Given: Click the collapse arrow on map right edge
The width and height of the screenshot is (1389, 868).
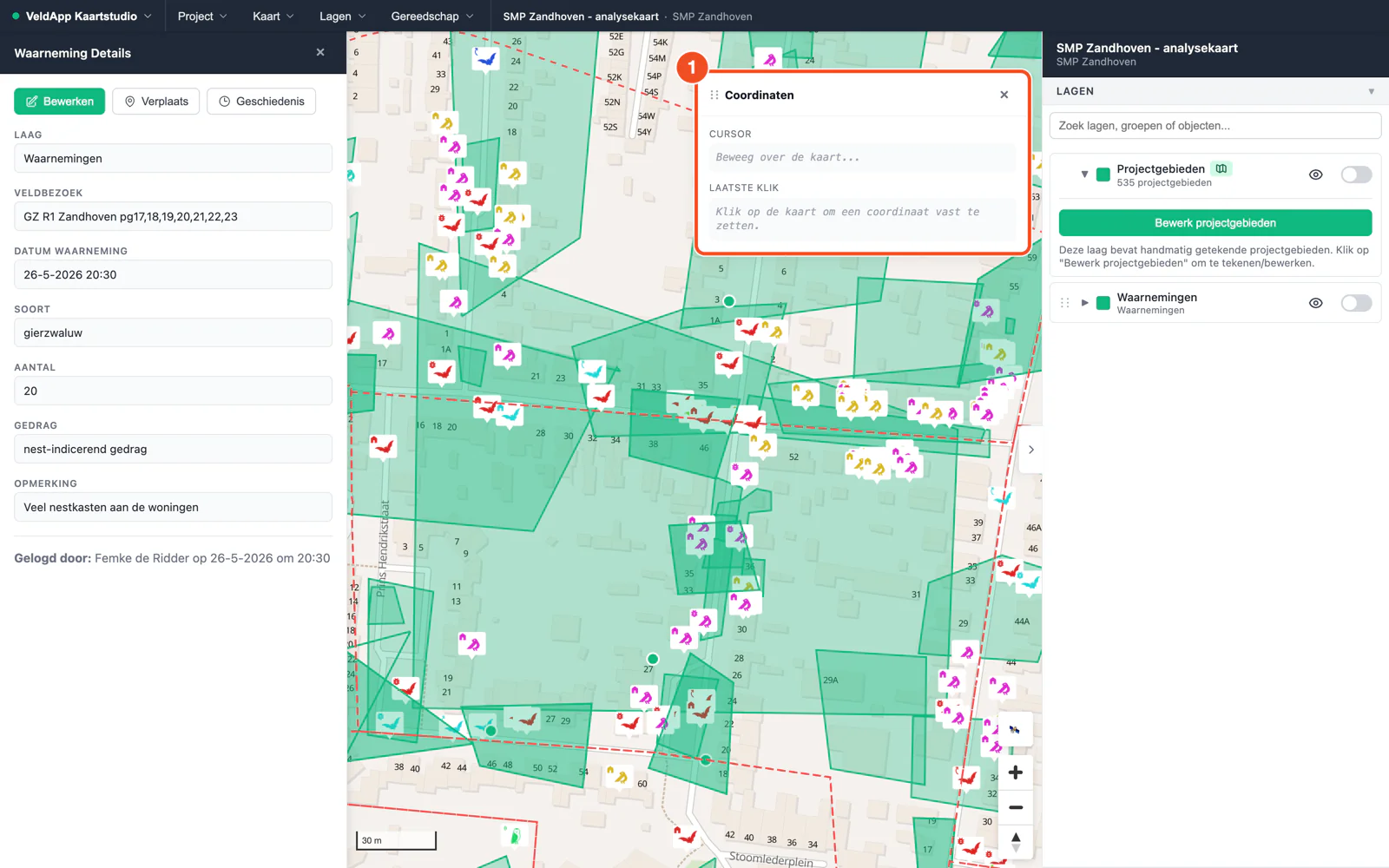Looking at the screenshot, I should tap(1030, 450).
